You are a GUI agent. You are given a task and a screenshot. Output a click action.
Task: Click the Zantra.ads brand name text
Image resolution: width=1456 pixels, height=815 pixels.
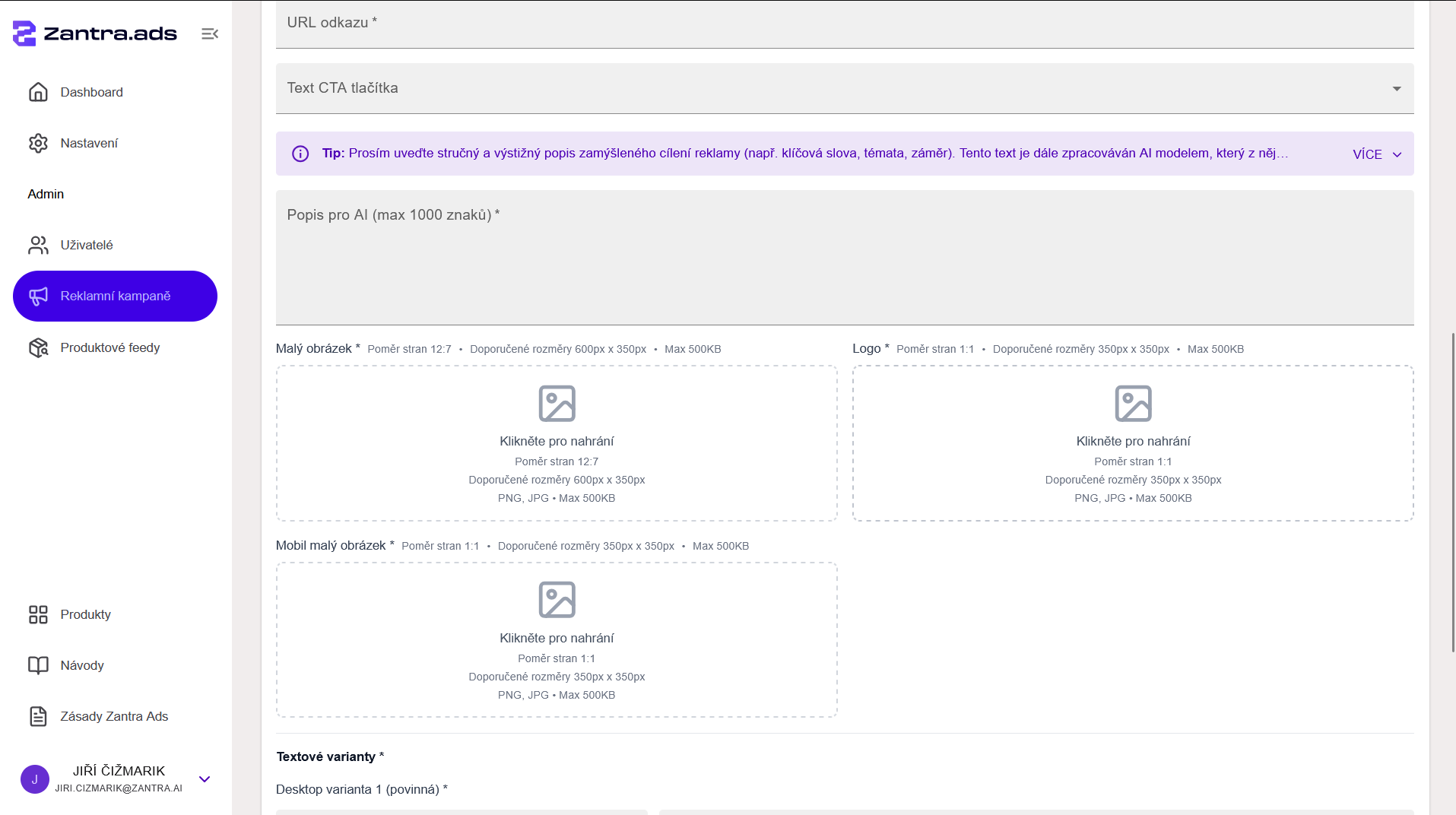click(110, 33)
